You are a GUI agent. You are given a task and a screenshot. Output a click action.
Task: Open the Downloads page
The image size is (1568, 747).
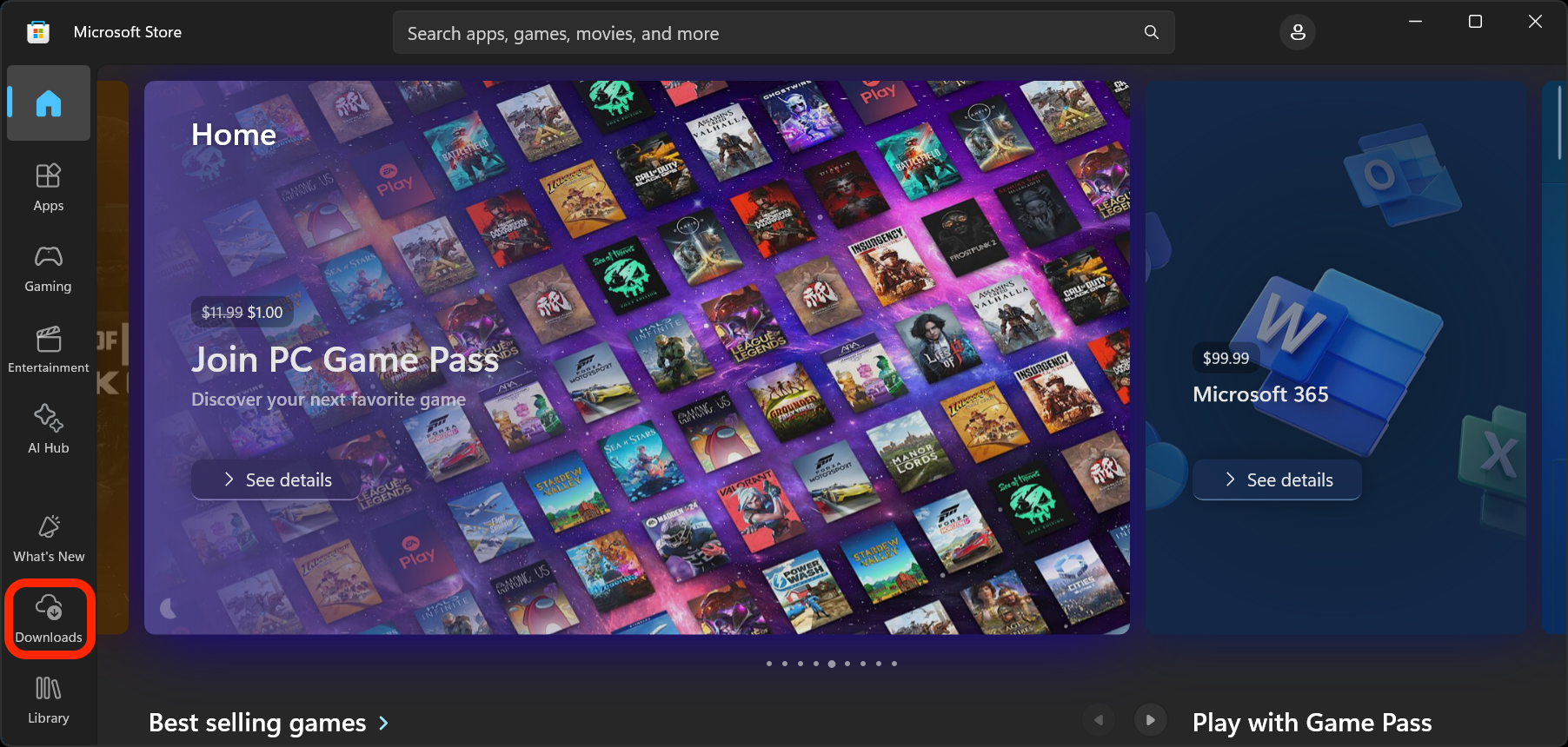click(x=49, y=619)
